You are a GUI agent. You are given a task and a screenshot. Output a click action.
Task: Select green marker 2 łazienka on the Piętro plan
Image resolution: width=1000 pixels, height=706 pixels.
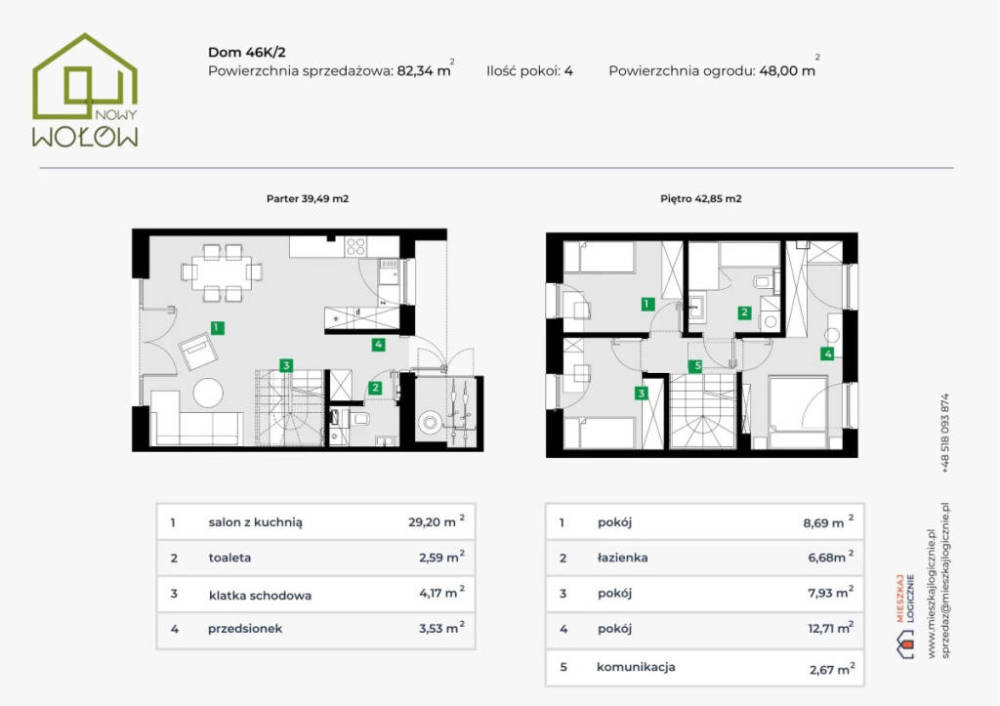(x=744, y=313)
